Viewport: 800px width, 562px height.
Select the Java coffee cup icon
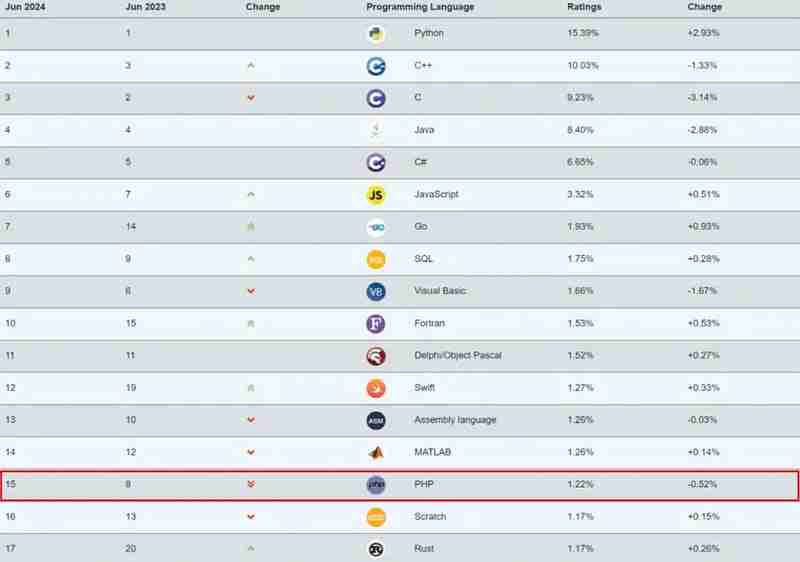376,131
